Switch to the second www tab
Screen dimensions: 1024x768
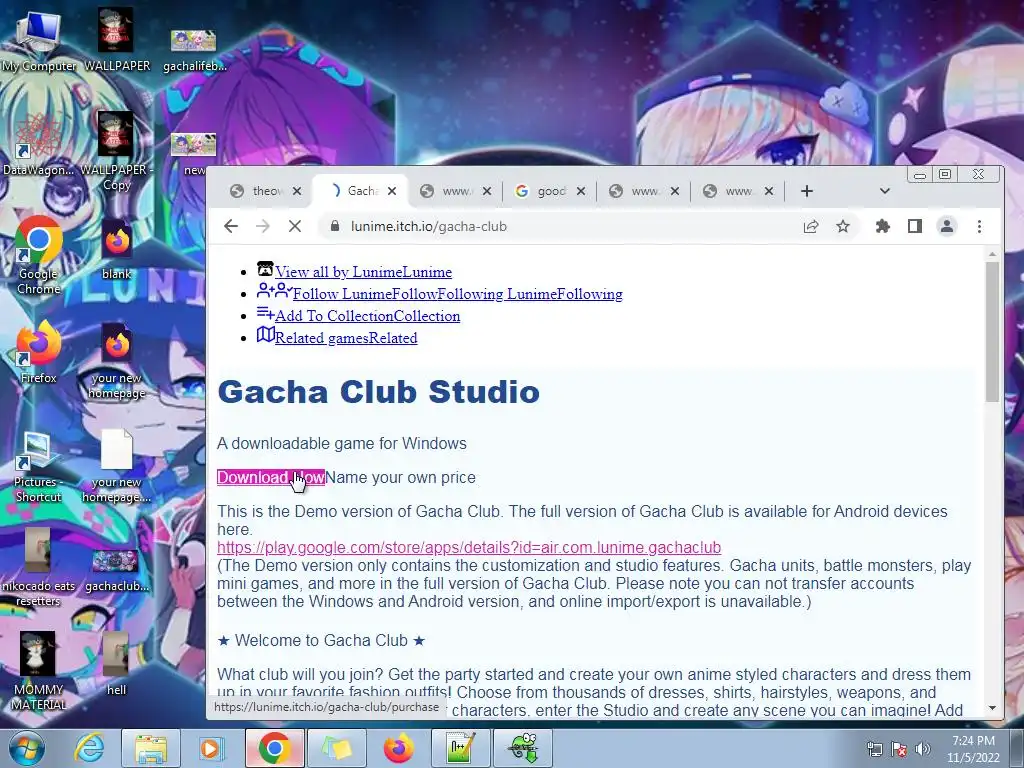[643, 191]
